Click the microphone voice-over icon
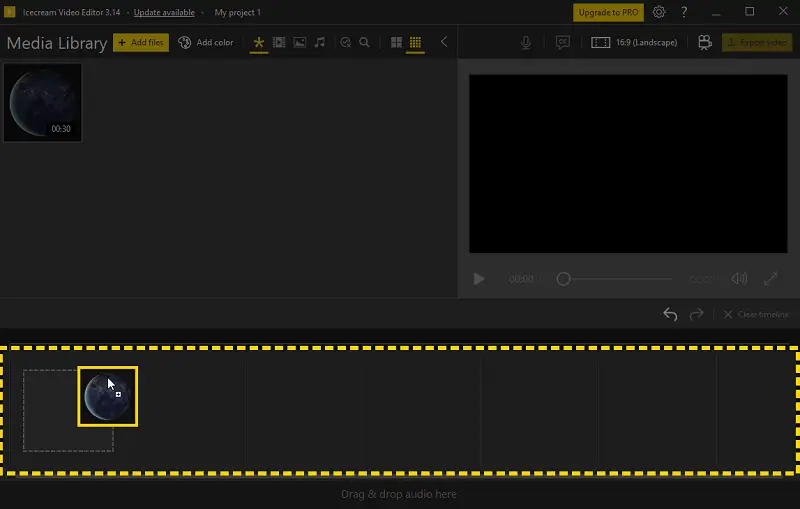800x509 pixels. point(526,42)
